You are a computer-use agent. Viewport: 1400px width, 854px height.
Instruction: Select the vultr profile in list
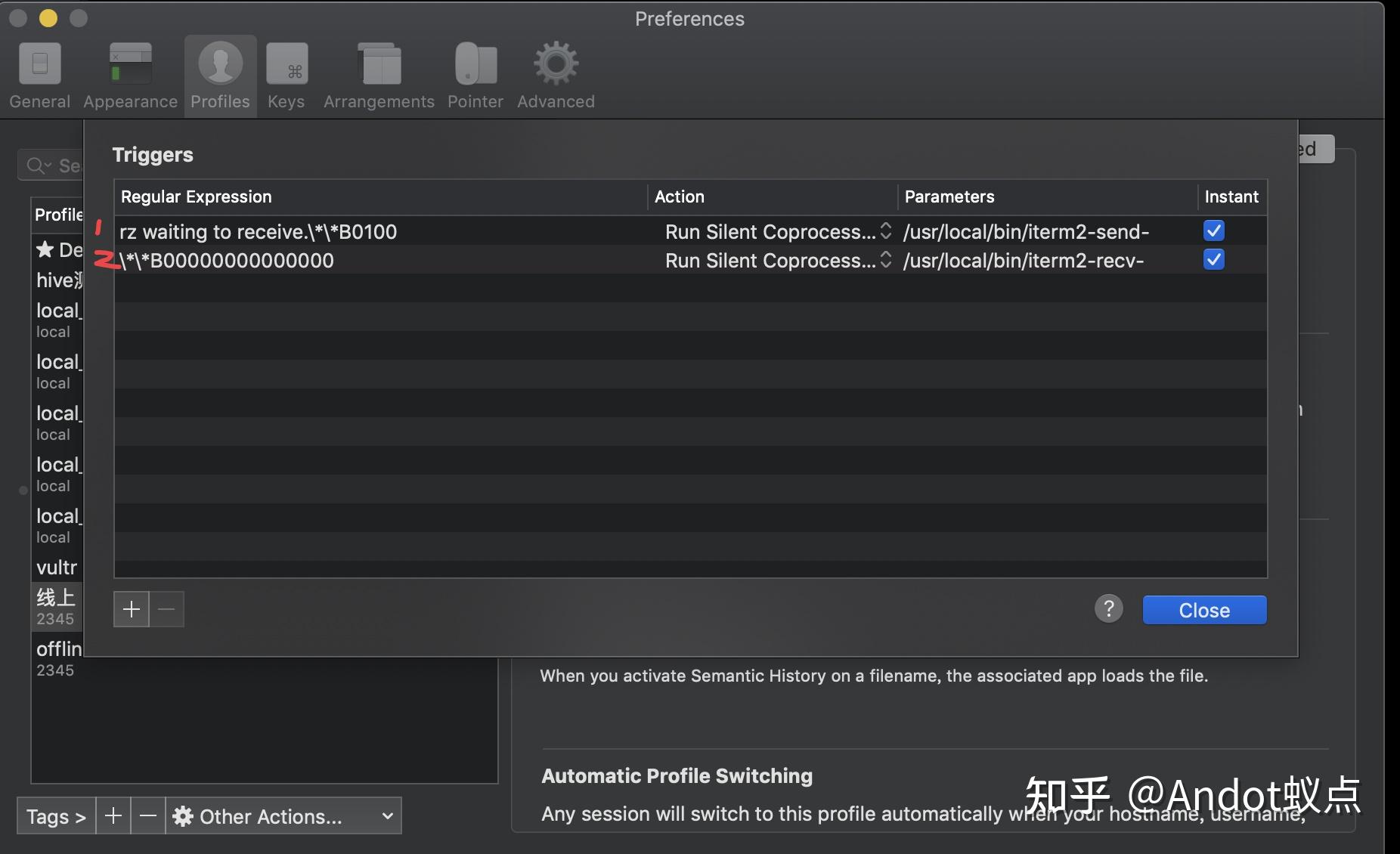[57, 567]
